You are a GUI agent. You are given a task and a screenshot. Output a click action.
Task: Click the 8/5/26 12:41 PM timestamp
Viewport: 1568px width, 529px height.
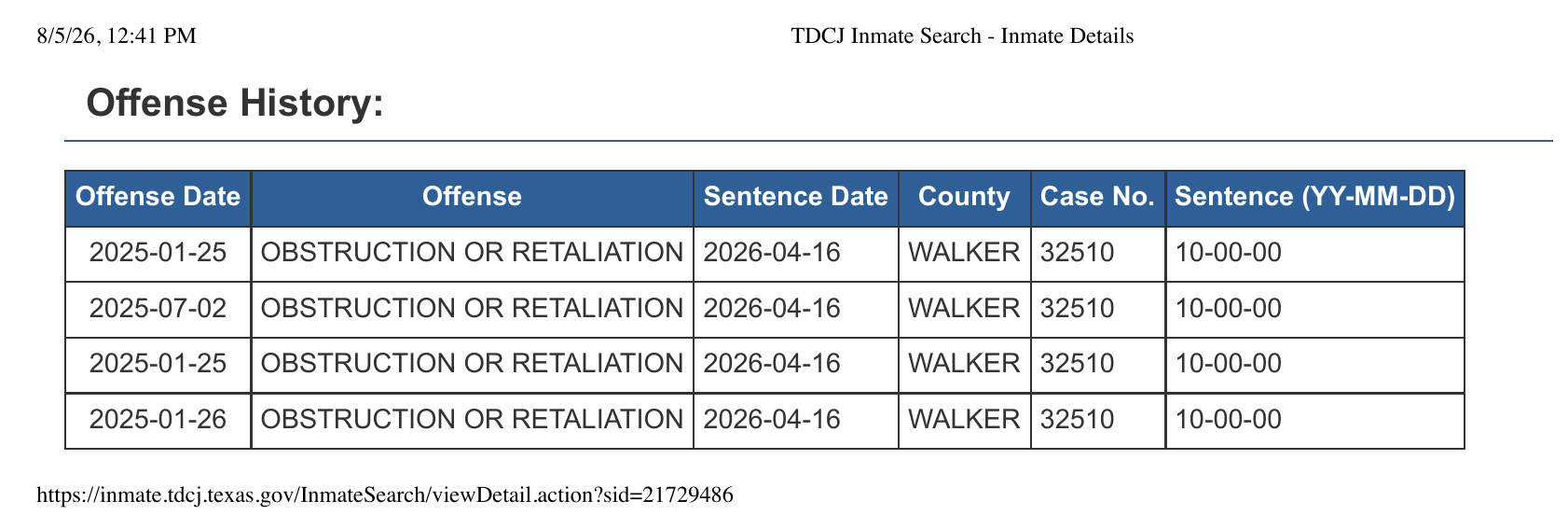117,36
